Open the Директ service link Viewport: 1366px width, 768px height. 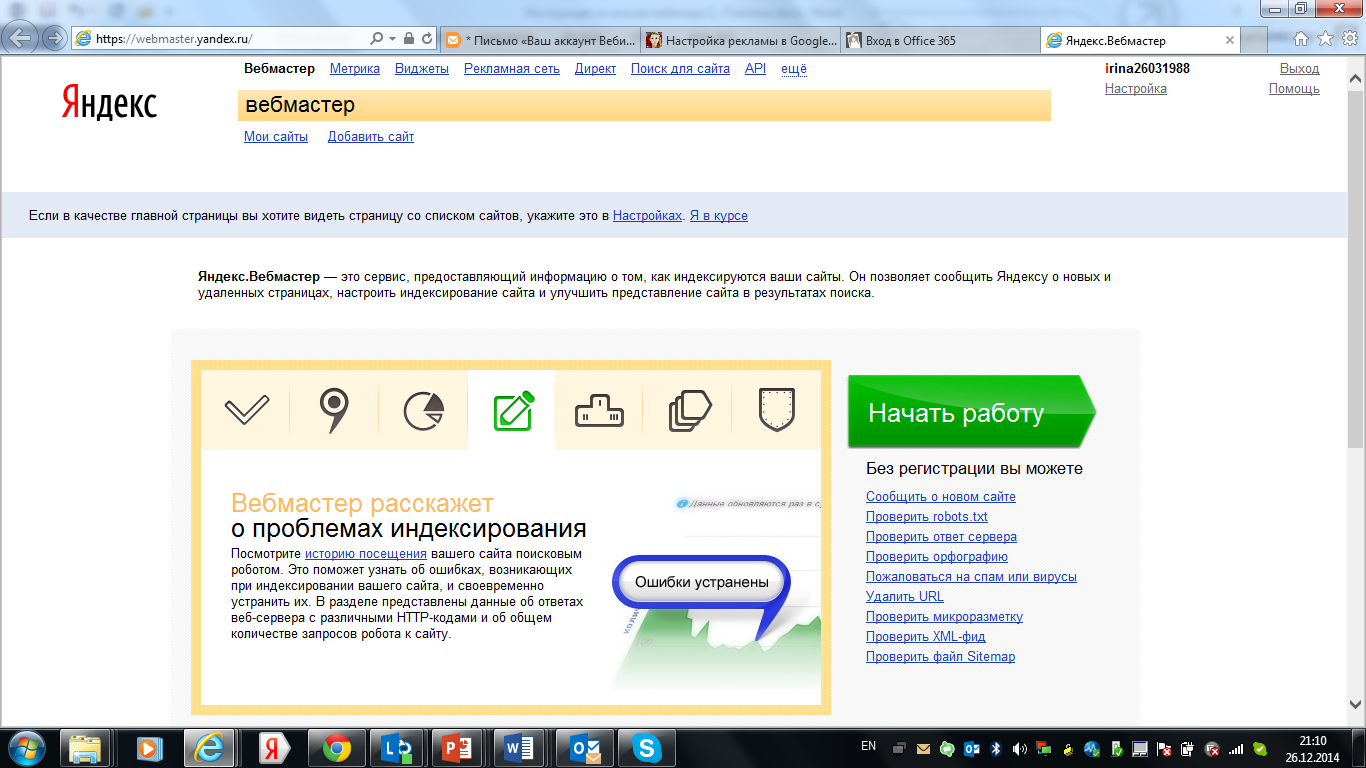pos(595,69)
